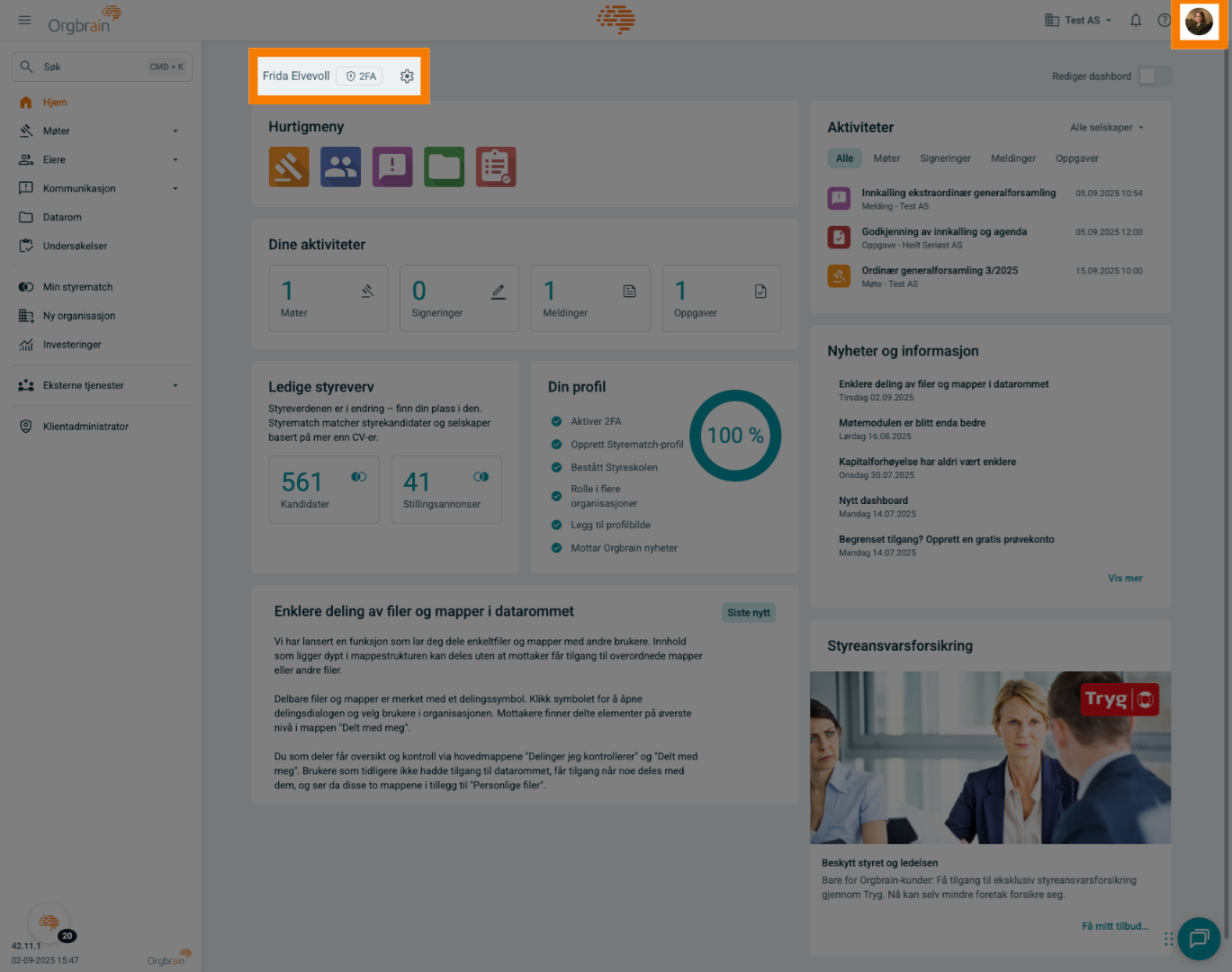Open the notifications bell icon

[1136, 20]
